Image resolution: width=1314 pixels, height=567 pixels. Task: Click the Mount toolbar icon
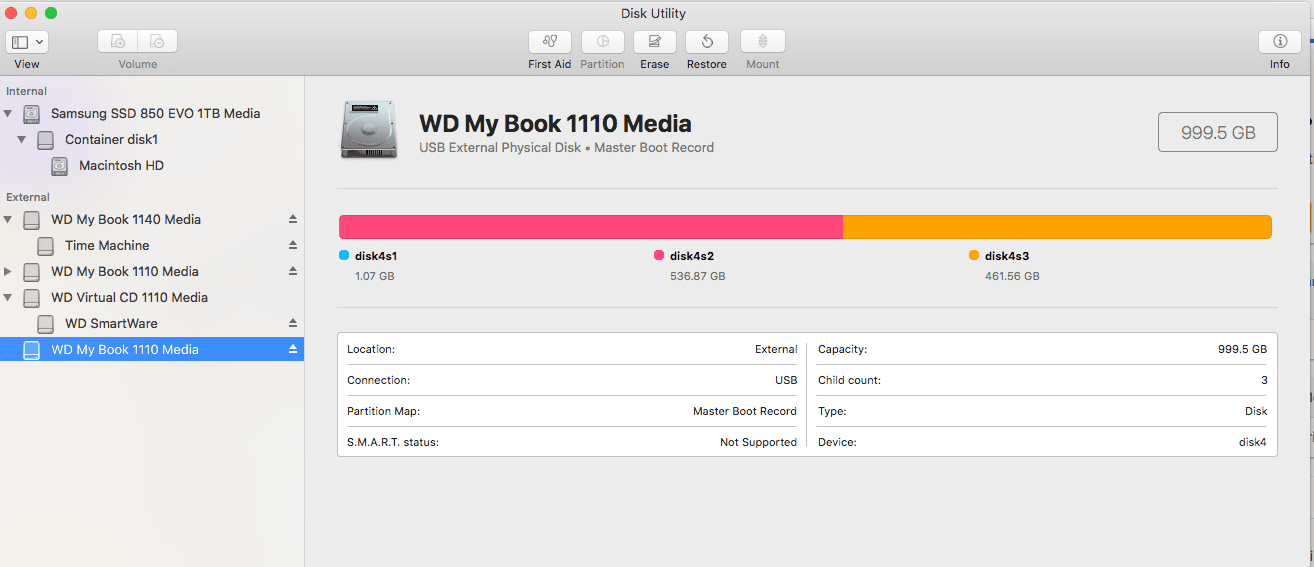pos(763,42)
